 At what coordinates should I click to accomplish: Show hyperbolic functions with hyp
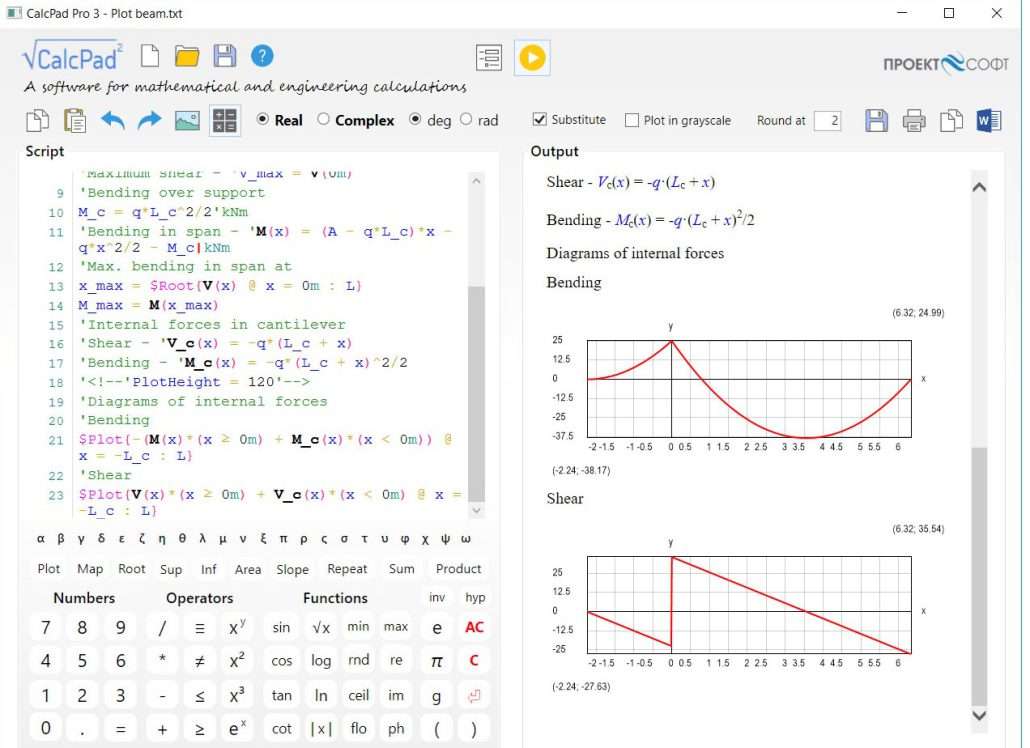(475, 598)
